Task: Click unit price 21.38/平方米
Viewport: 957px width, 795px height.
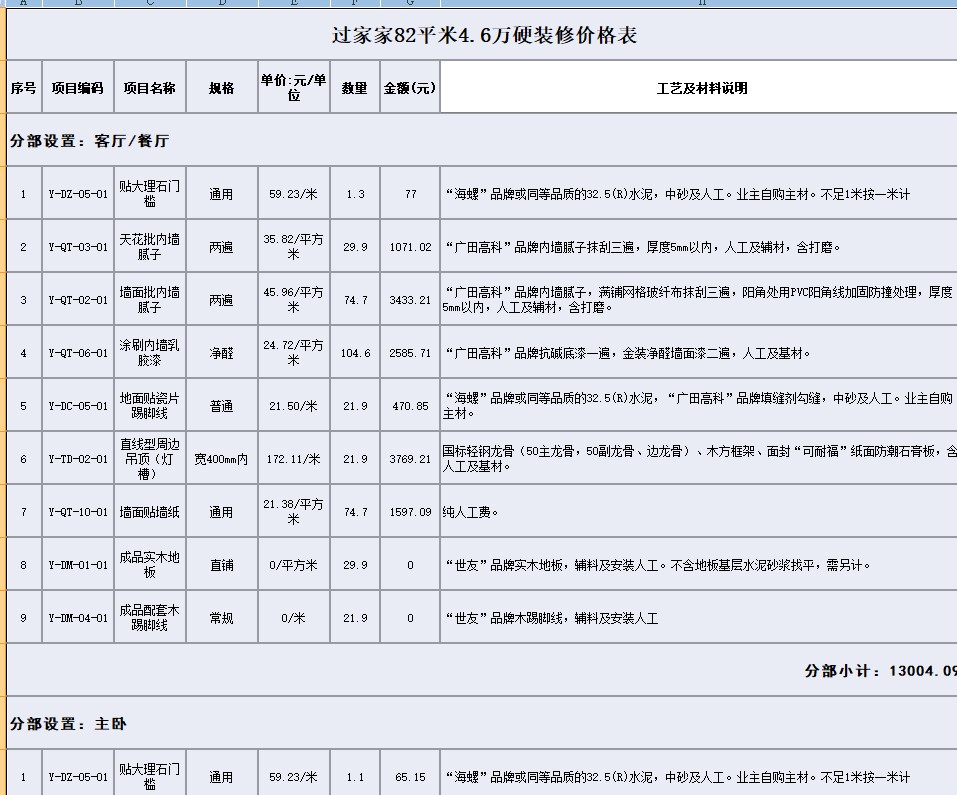Action: [x=294, y=512]
